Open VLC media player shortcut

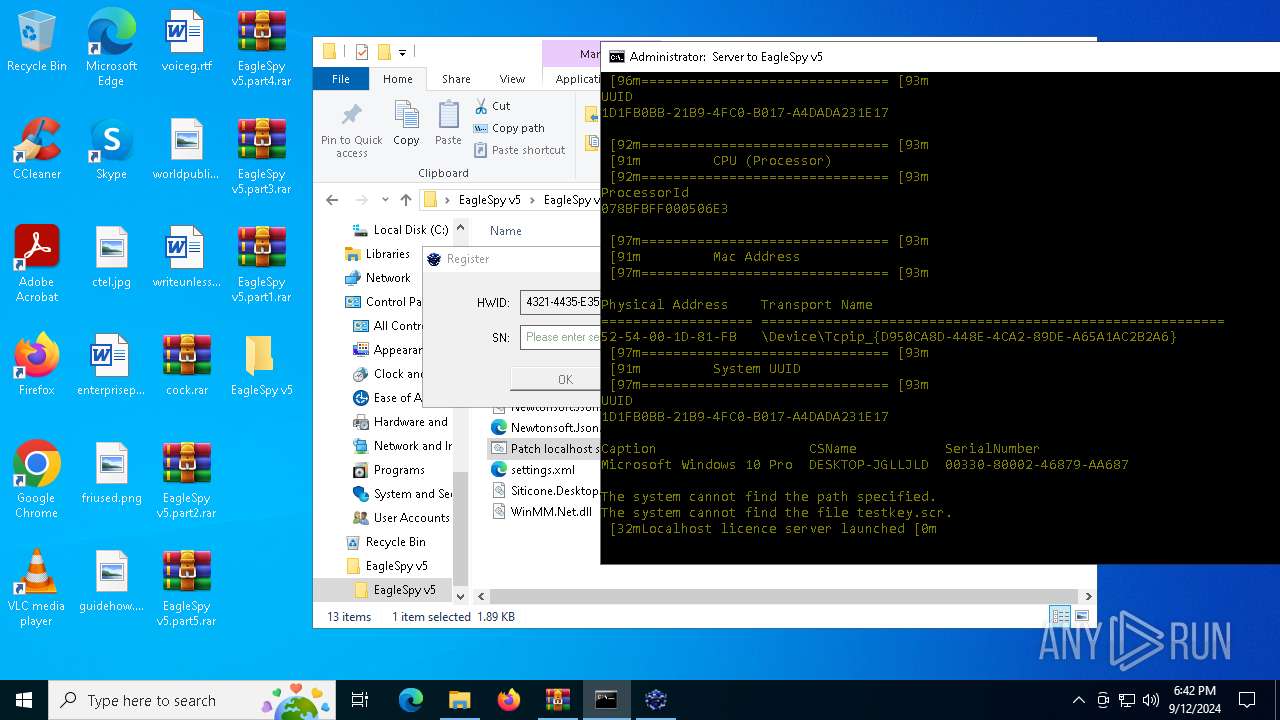point(37,587)
